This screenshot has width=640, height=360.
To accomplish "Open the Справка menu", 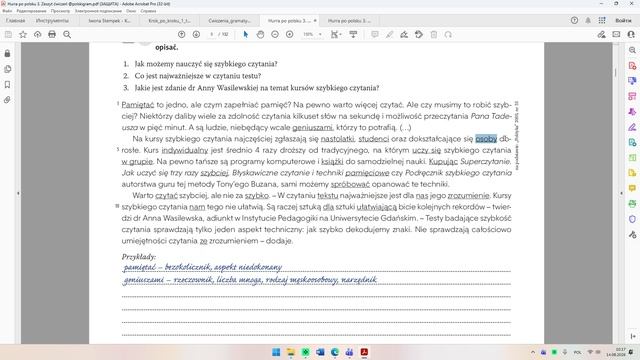I will (x=148, y=11).
